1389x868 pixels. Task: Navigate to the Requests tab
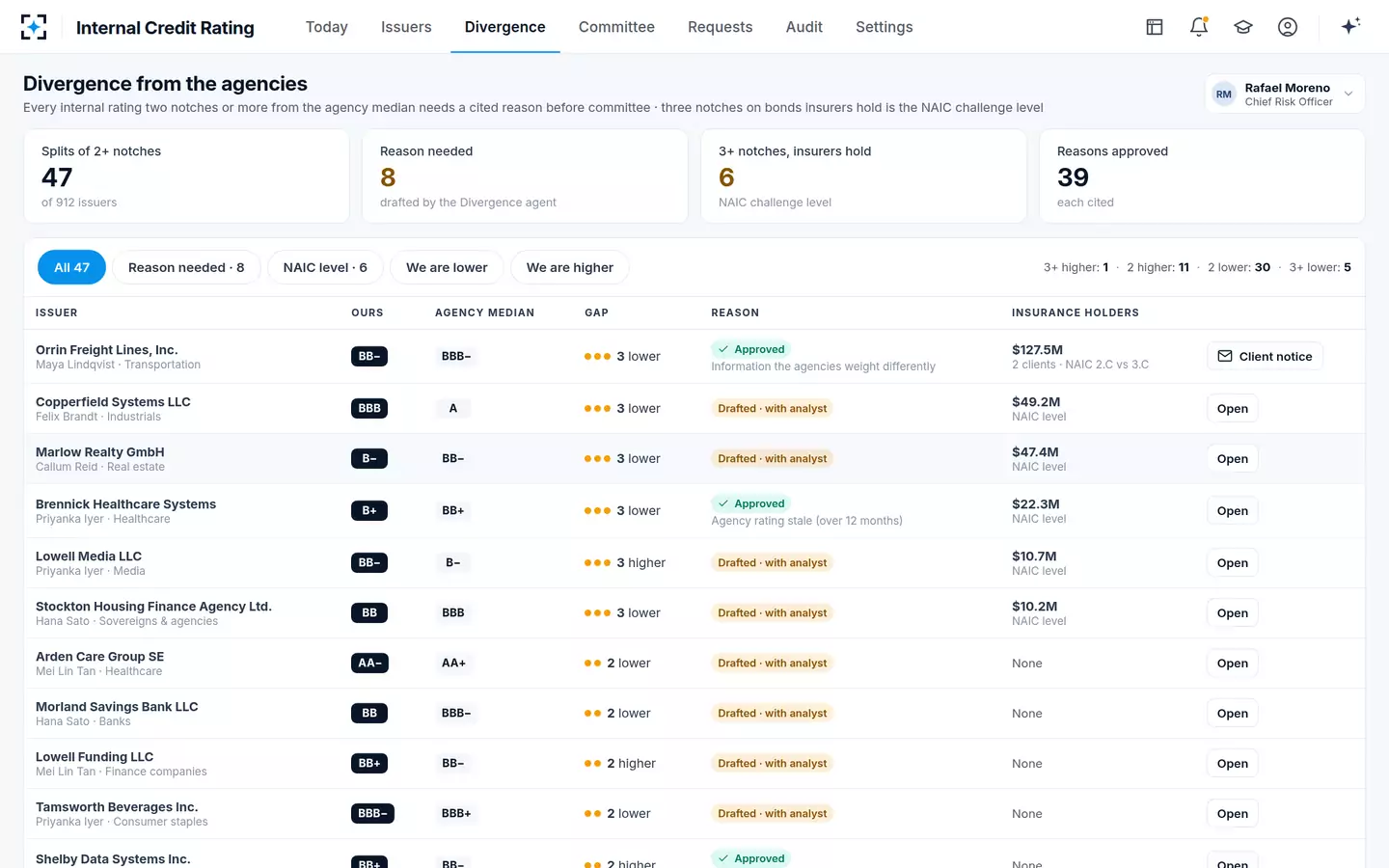tap(721, 27)
